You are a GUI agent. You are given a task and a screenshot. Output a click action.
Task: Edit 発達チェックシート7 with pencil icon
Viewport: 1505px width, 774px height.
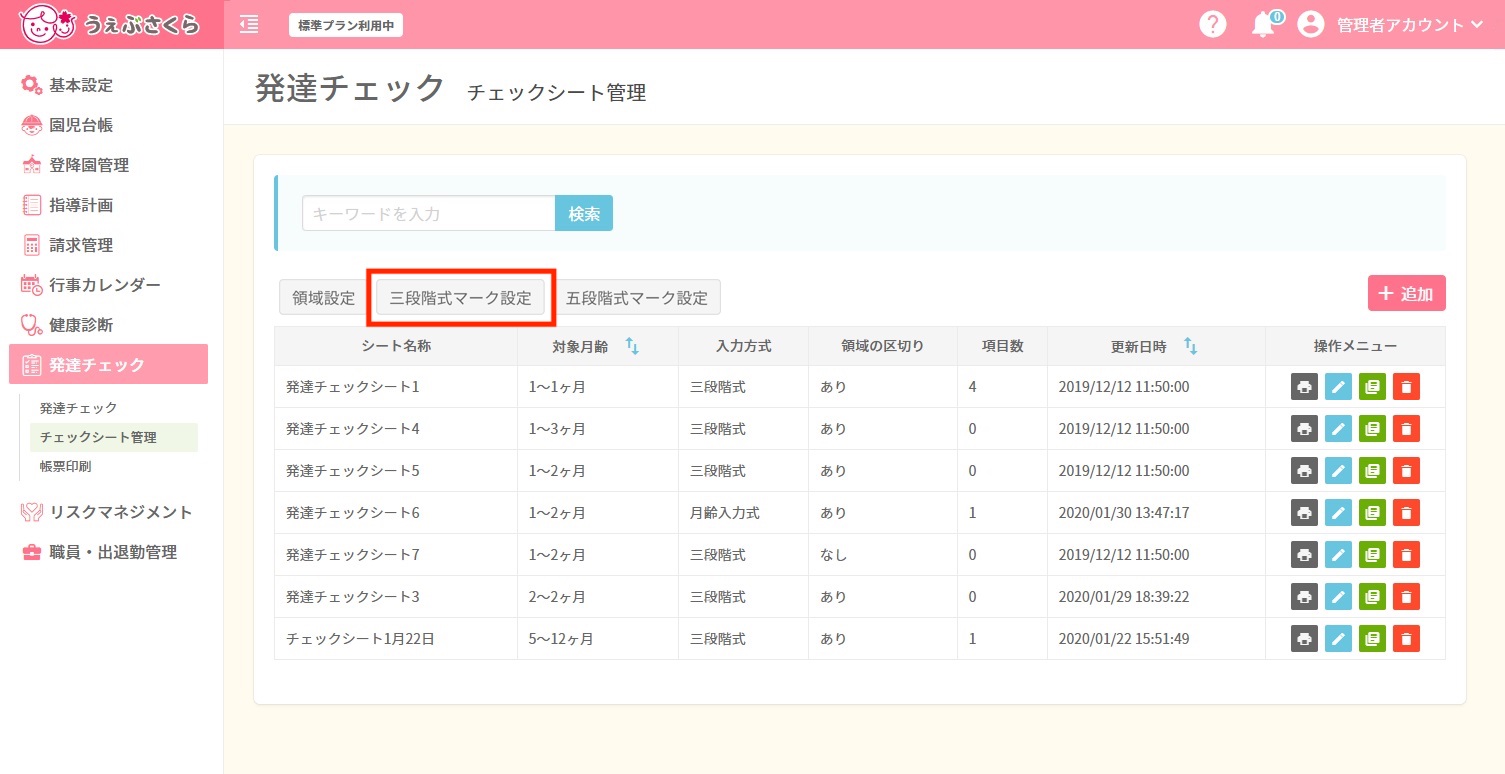point(1338,555)
